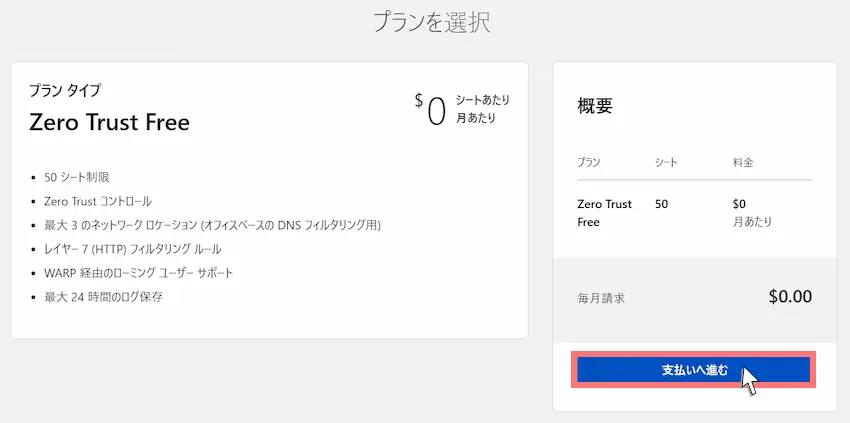This screenshot has width=850, height=423.
Task: Click the WARP 経由のローミング ユーザー サポート item
Action: click(139, 273)
